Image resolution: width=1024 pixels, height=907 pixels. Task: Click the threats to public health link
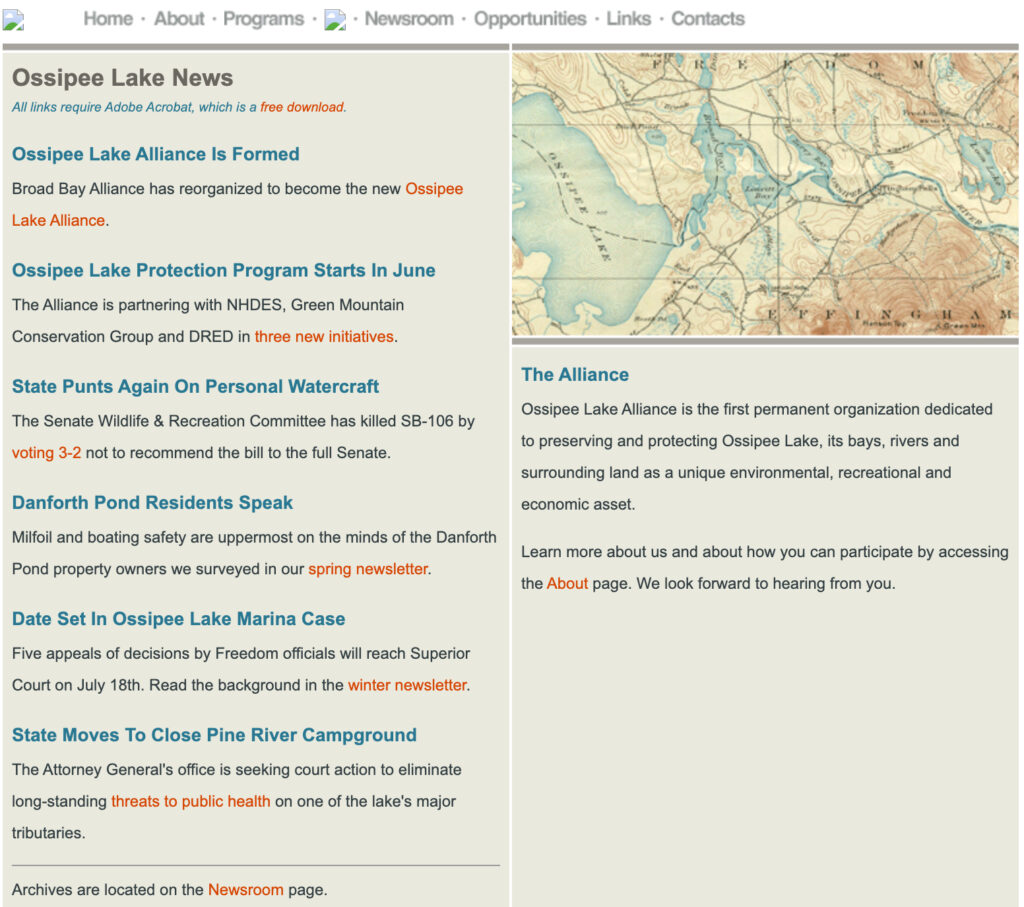tap(190, 801)
